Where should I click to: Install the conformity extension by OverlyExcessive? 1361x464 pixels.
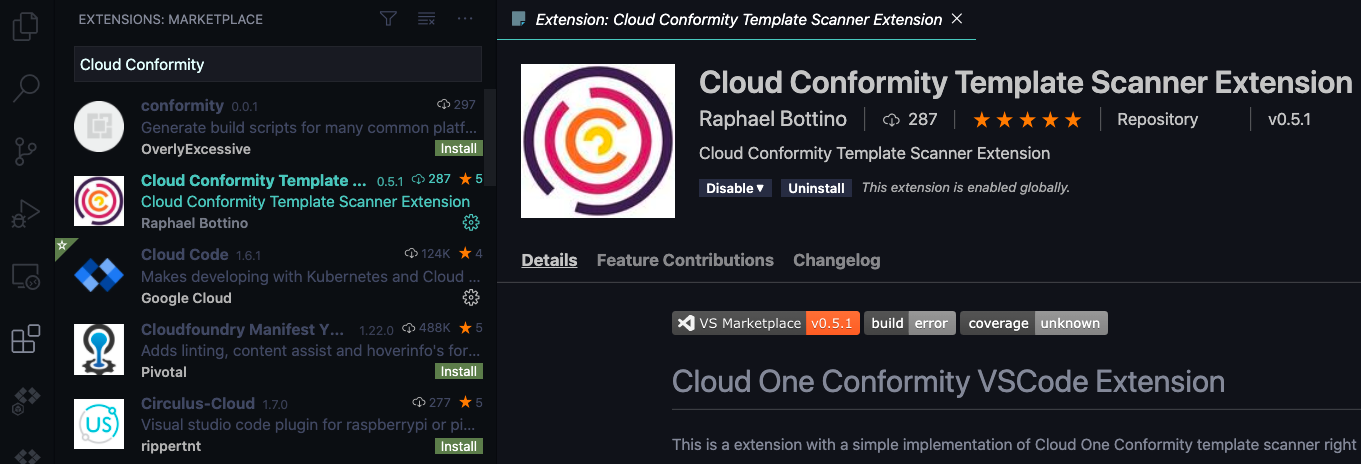coord(459,149)
